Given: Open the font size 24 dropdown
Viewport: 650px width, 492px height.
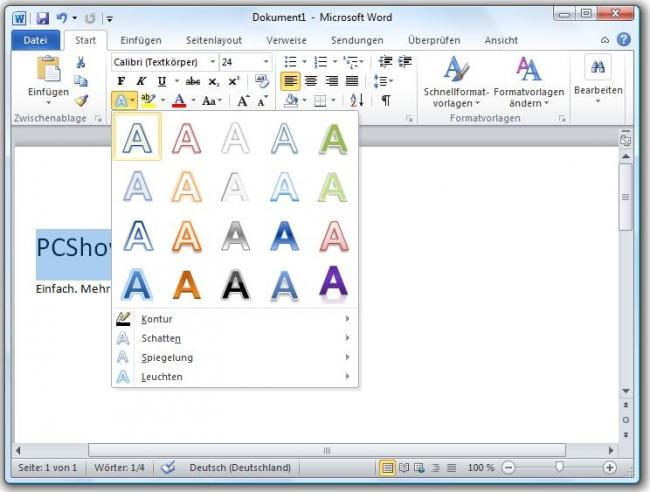Looking at the screenshot, I should [x=266, y=62].
